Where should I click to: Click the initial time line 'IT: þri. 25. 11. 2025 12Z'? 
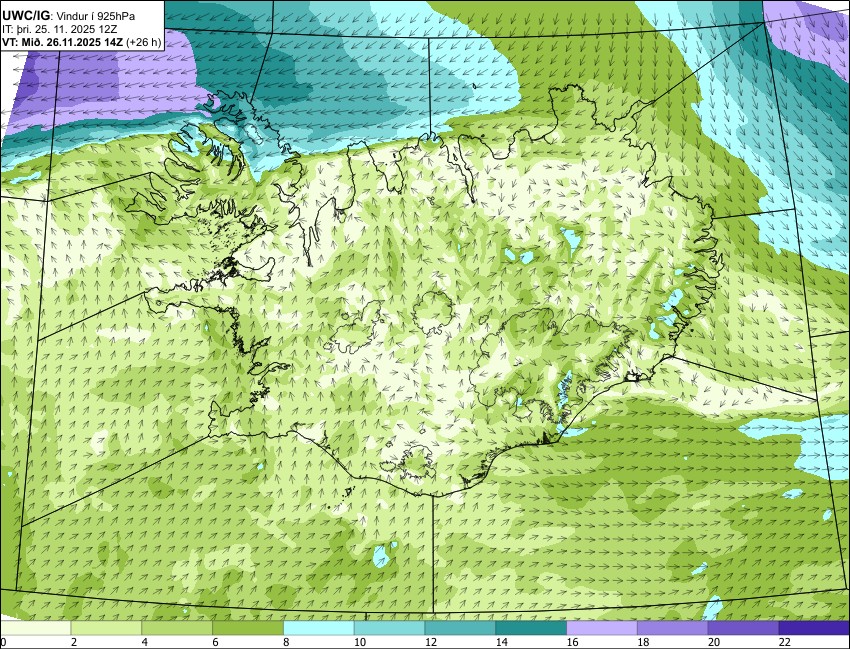[x=60, y=29]
